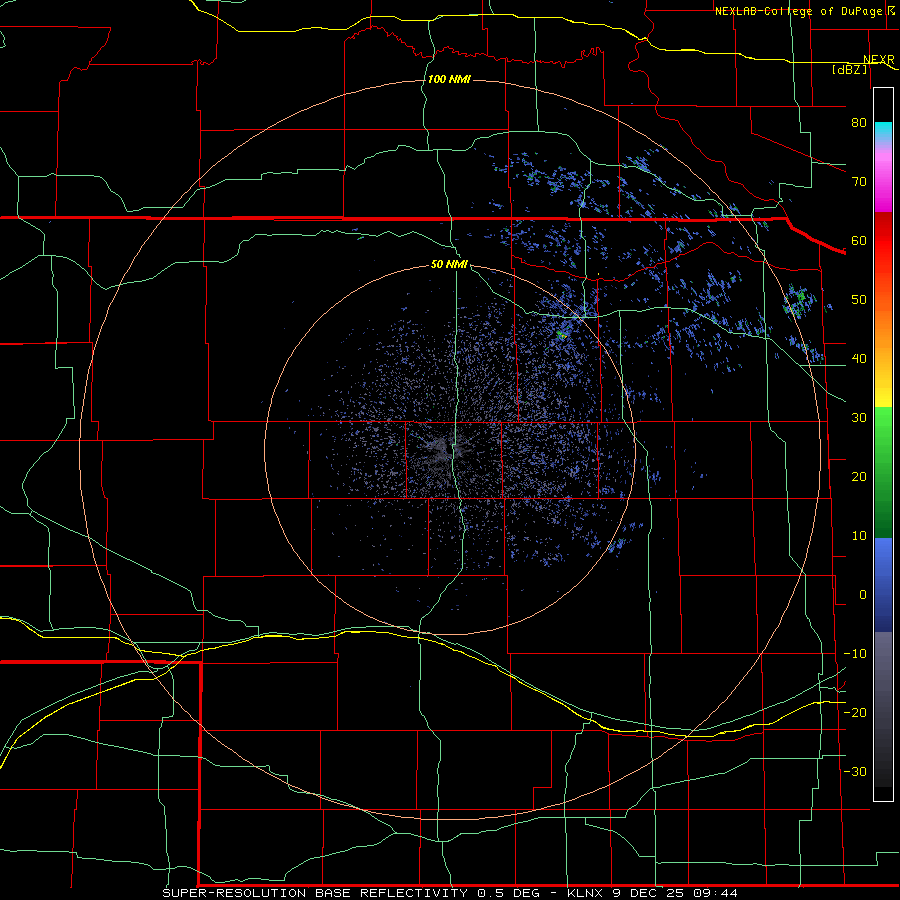Image resolution: width=900 pixels, height=900 pixels.
Task: Click the 50 NMI range ring label
Action: 449,264
